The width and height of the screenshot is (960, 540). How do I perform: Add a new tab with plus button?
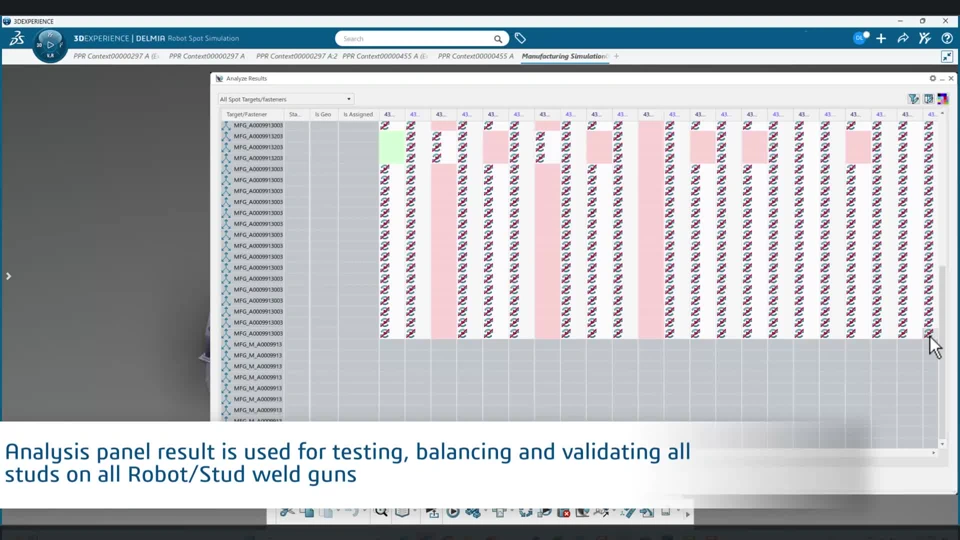click(616, 56)
